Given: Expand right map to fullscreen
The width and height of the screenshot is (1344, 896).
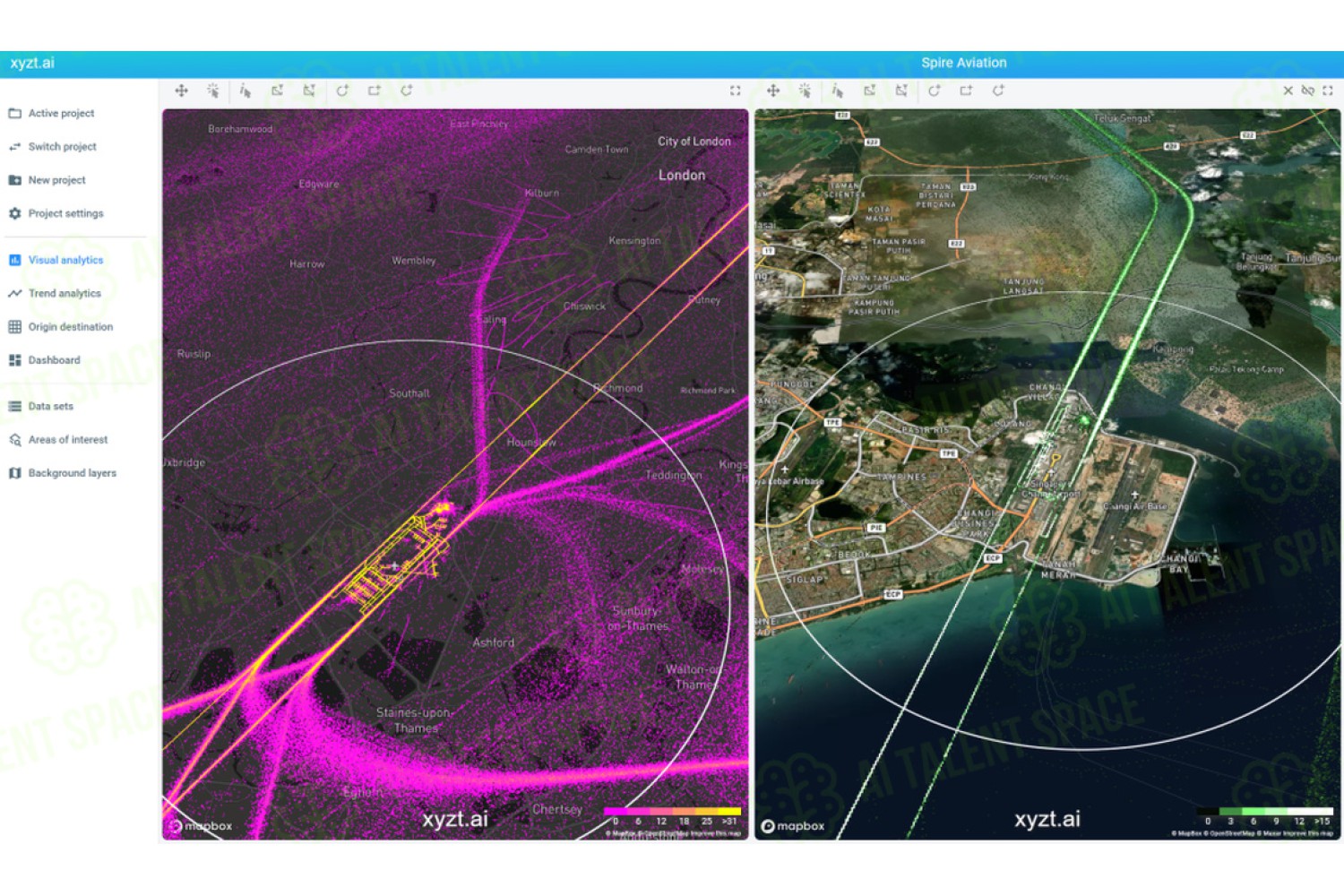Looking at the screenshot, I should (x=1328, y=90).
